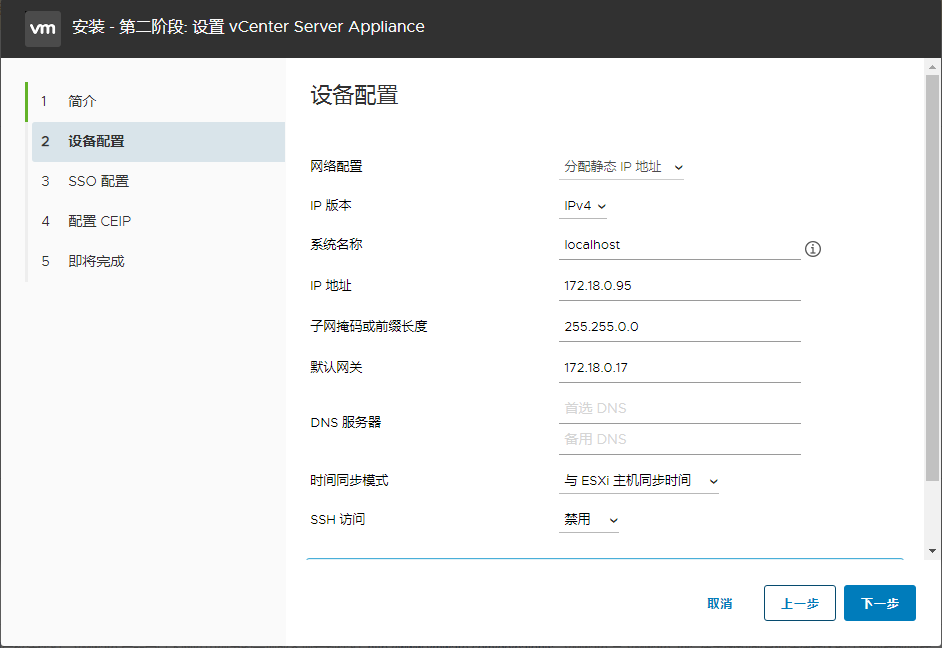Click the 时间同步模式 label
Viewport: 942px width, 648px height.
[x=350, y=480]
